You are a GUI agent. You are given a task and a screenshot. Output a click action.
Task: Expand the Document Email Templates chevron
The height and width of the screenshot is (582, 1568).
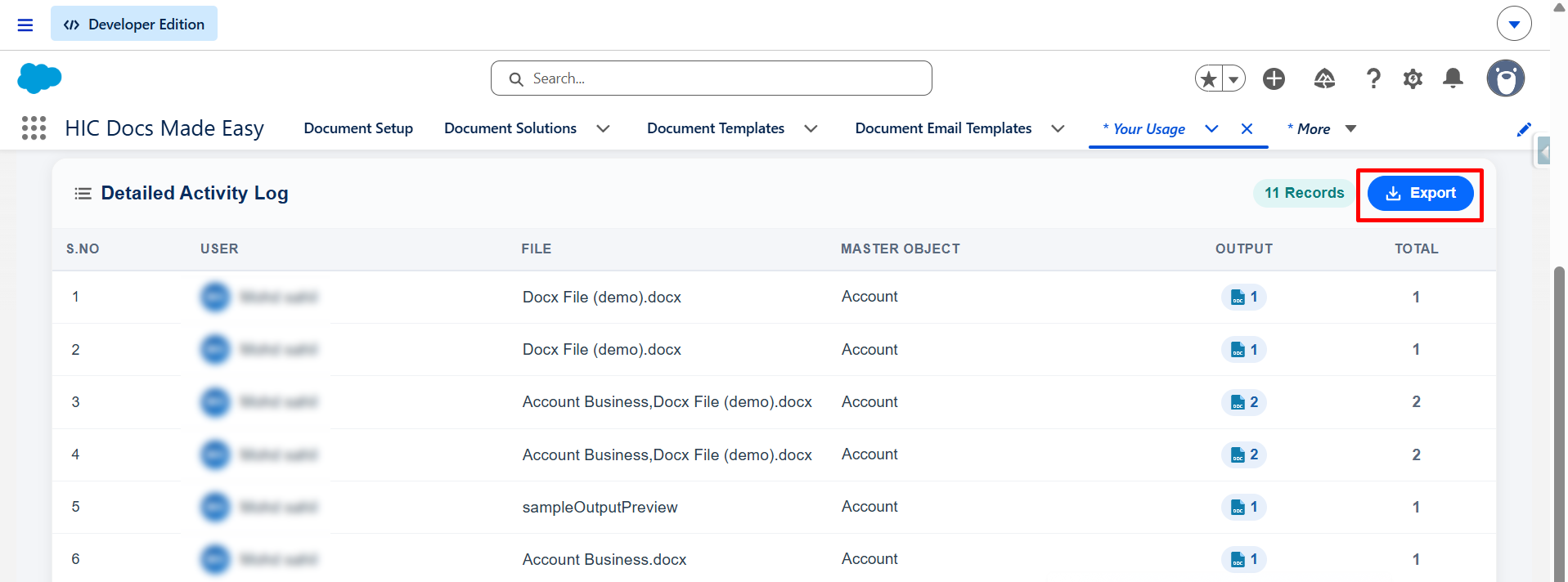pos(1058,128)
